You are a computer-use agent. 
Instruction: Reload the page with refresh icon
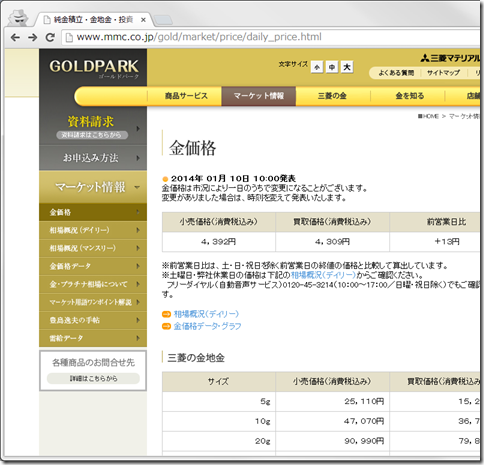click(50, 37)
